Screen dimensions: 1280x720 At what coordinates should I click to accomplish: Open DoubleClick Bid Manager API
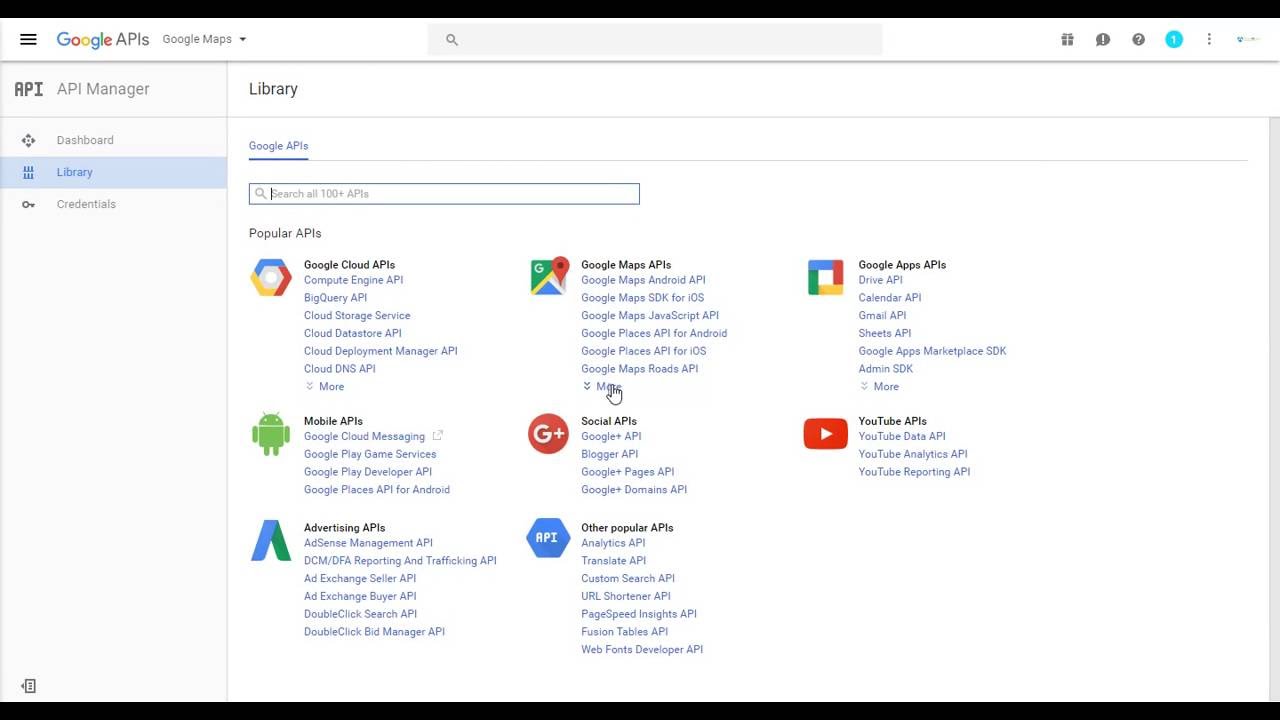click(374, 632)
